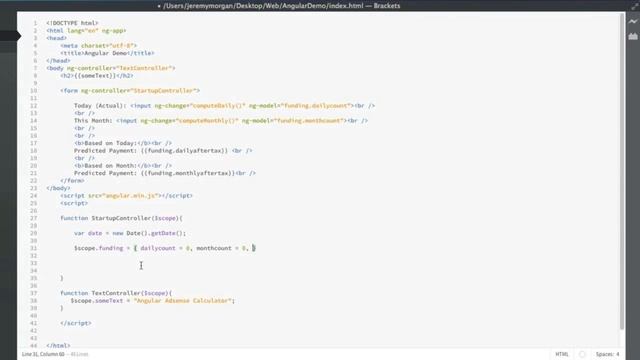
Task: Click the script src="angular.min.js" line
Action: 126,196
